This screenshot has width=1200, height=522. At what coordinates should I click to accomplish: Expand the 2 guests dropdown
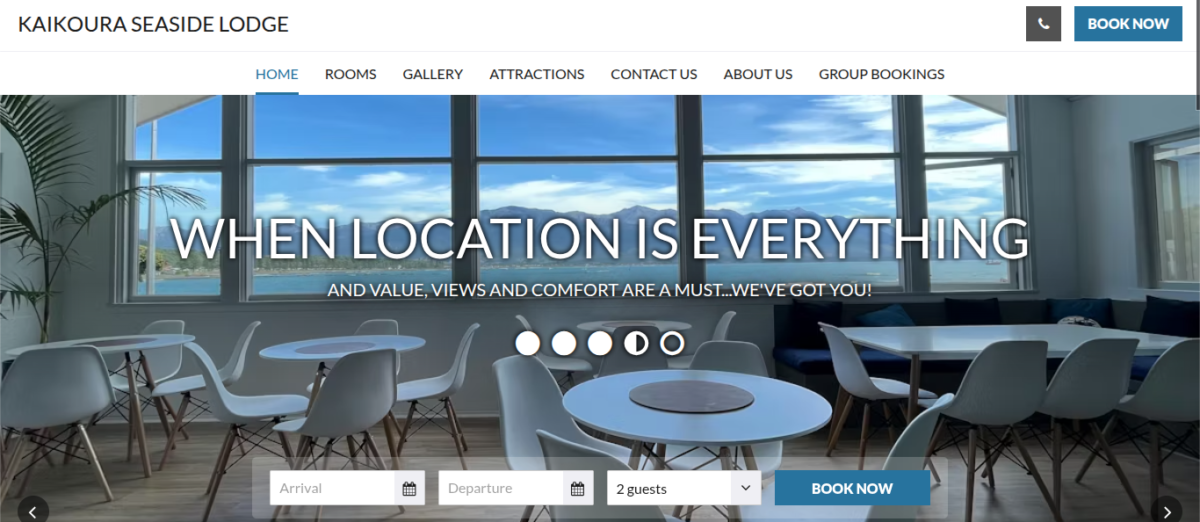[x=684, y=489]
